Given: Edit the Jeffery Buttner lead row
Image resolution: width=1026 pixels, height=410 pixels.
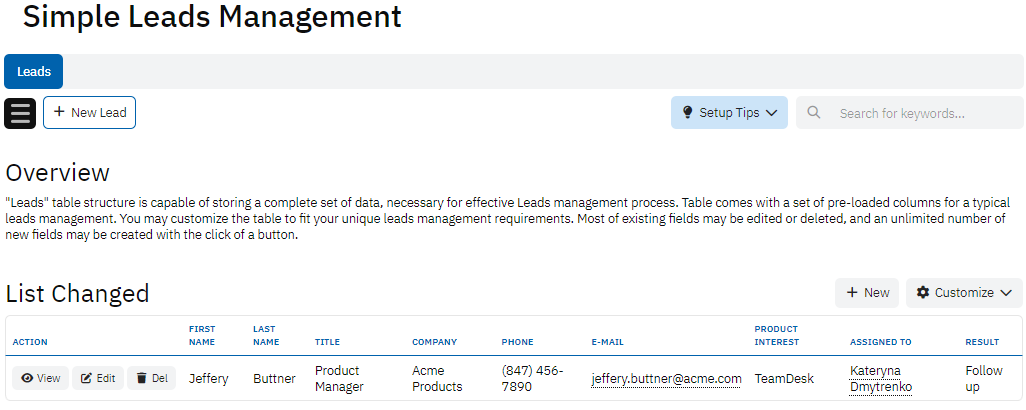Looking at the screenshot, I should (x=98, y=378).
